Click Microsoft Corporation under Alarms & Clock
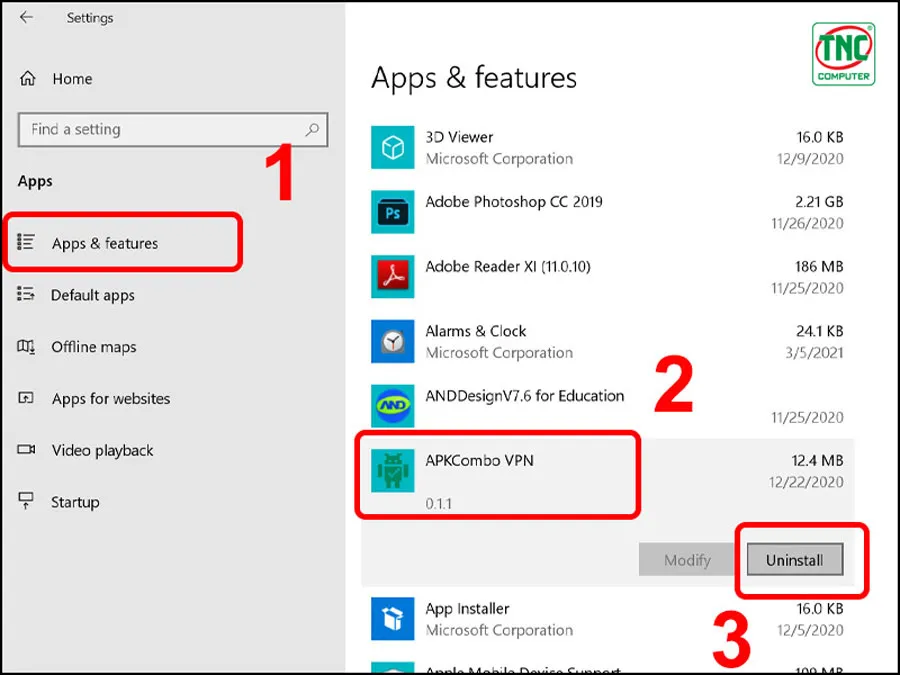The width and height of the screenshot is (900, 675). [x=499, y=352]
